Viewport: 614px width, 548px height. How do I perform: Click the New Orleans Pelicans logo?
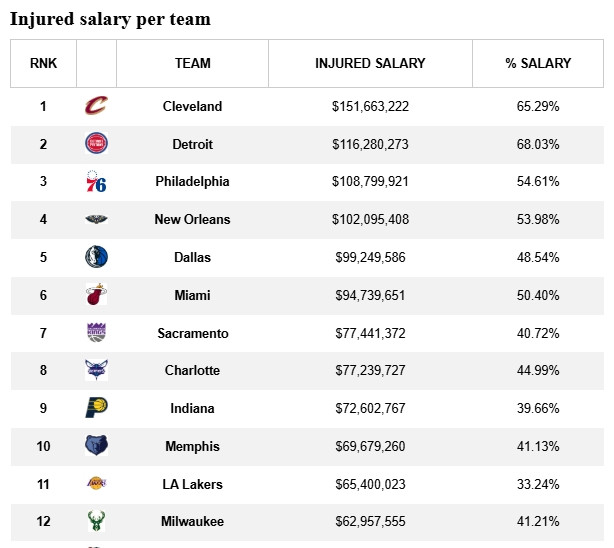(96, 219)
